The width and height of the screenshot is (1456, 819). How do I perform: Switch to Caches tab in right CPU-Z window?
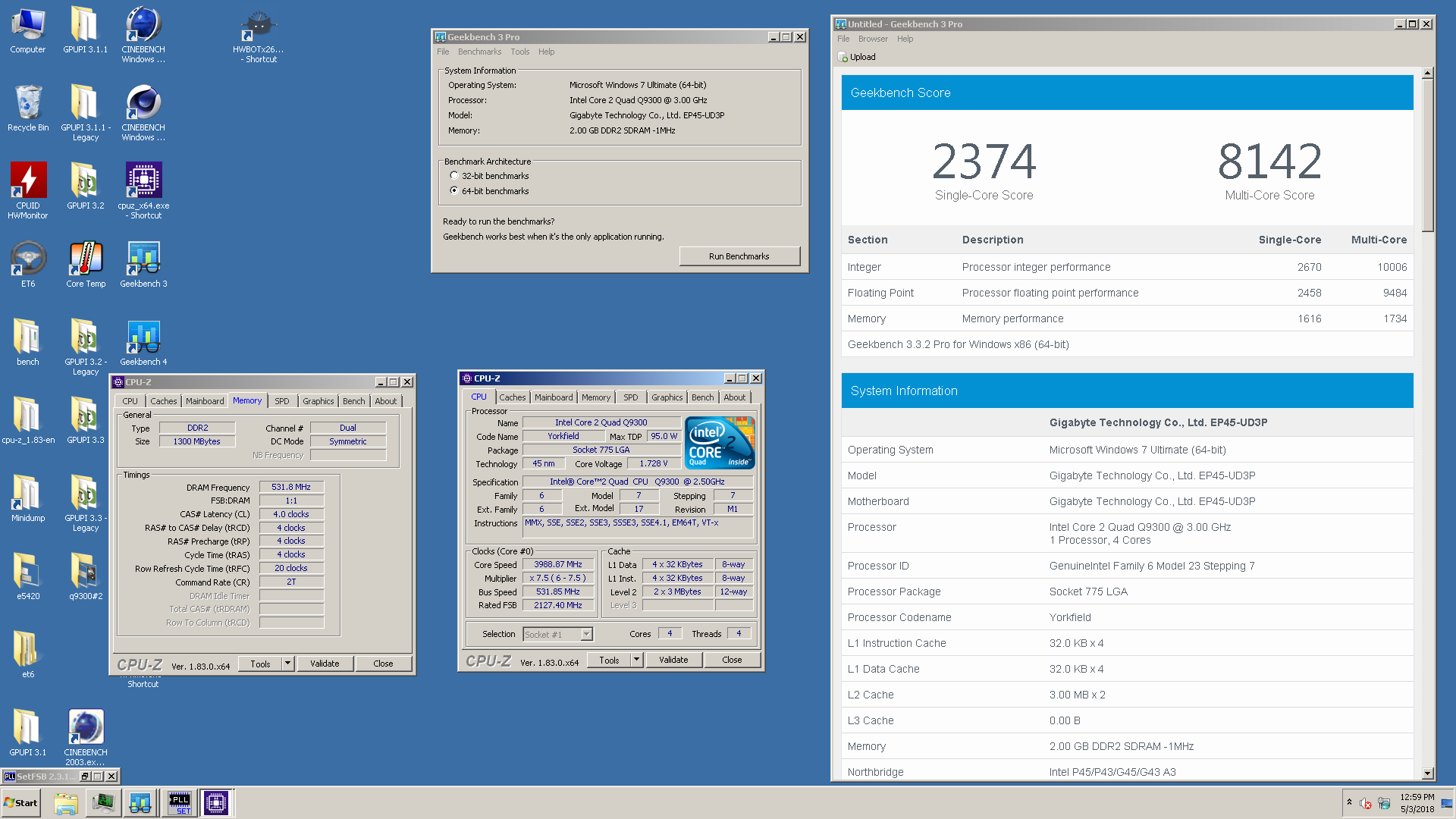tap(513, 397)
